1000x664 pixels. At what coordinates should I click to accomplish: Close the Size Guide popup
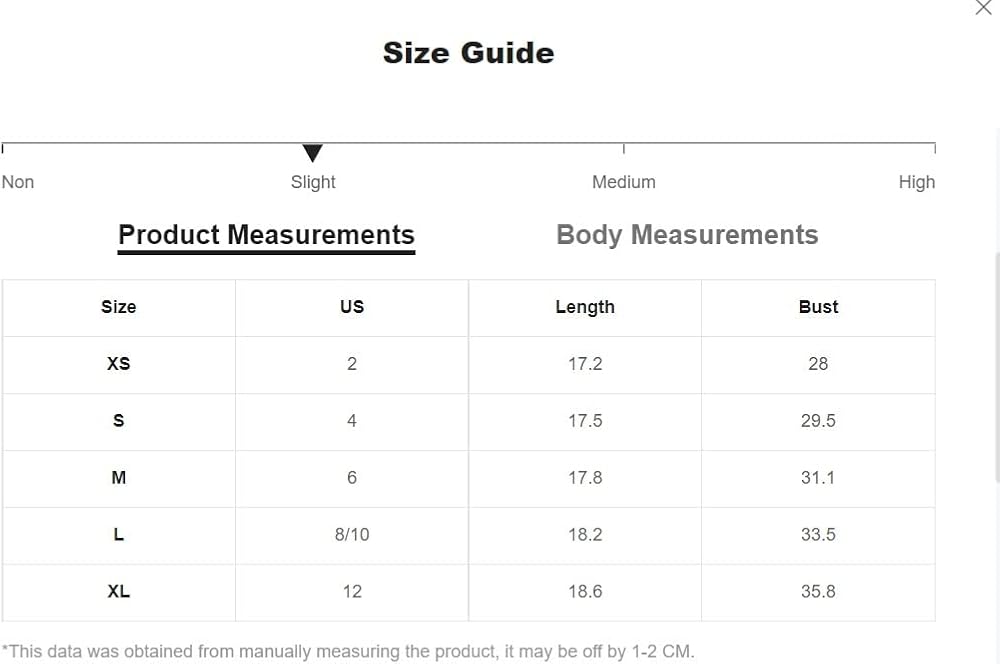point(983,8)
